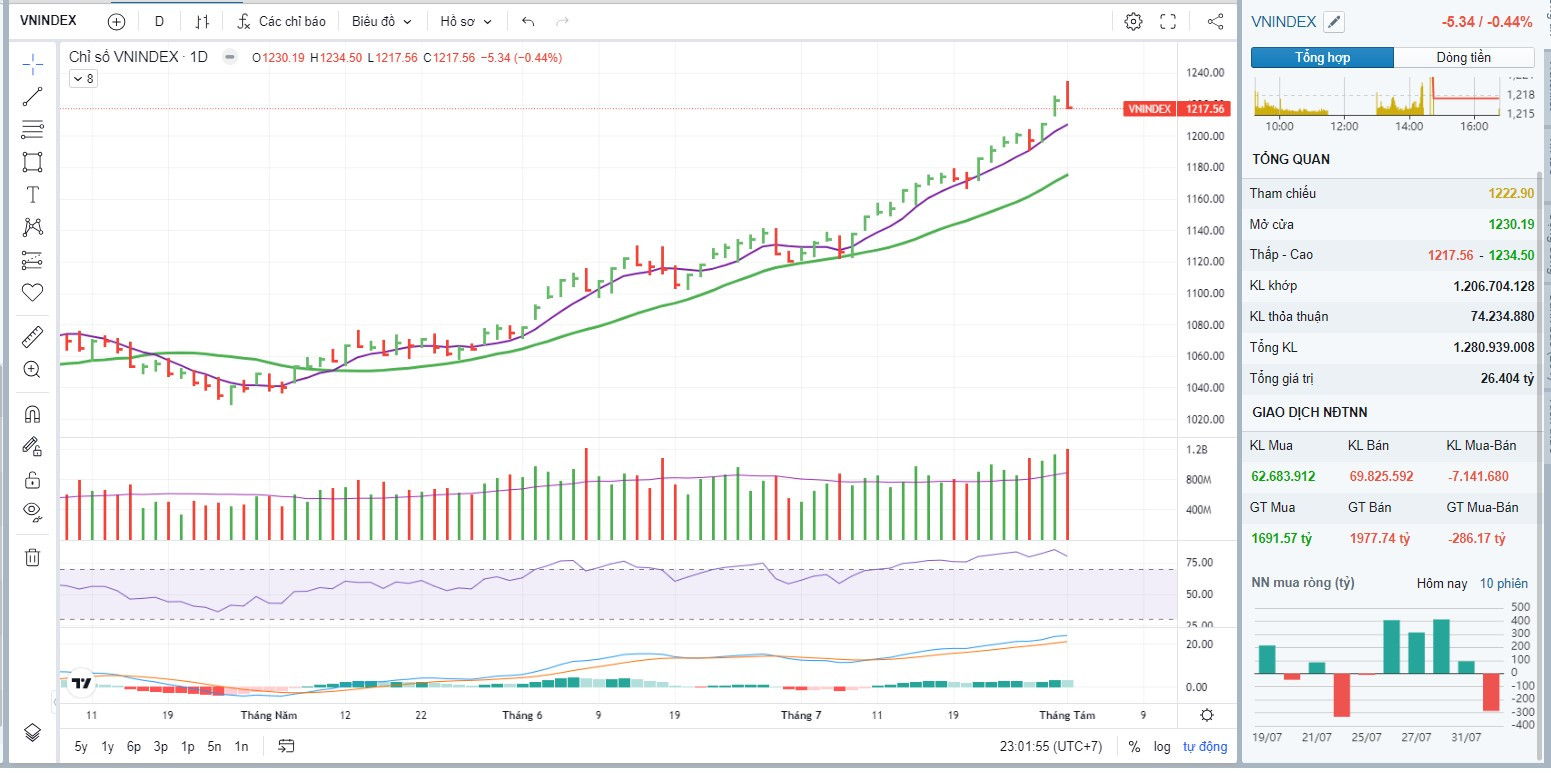Select the text annotation tool
The height and width of the screenshot is (773, 1551).
tap(32, 194)
